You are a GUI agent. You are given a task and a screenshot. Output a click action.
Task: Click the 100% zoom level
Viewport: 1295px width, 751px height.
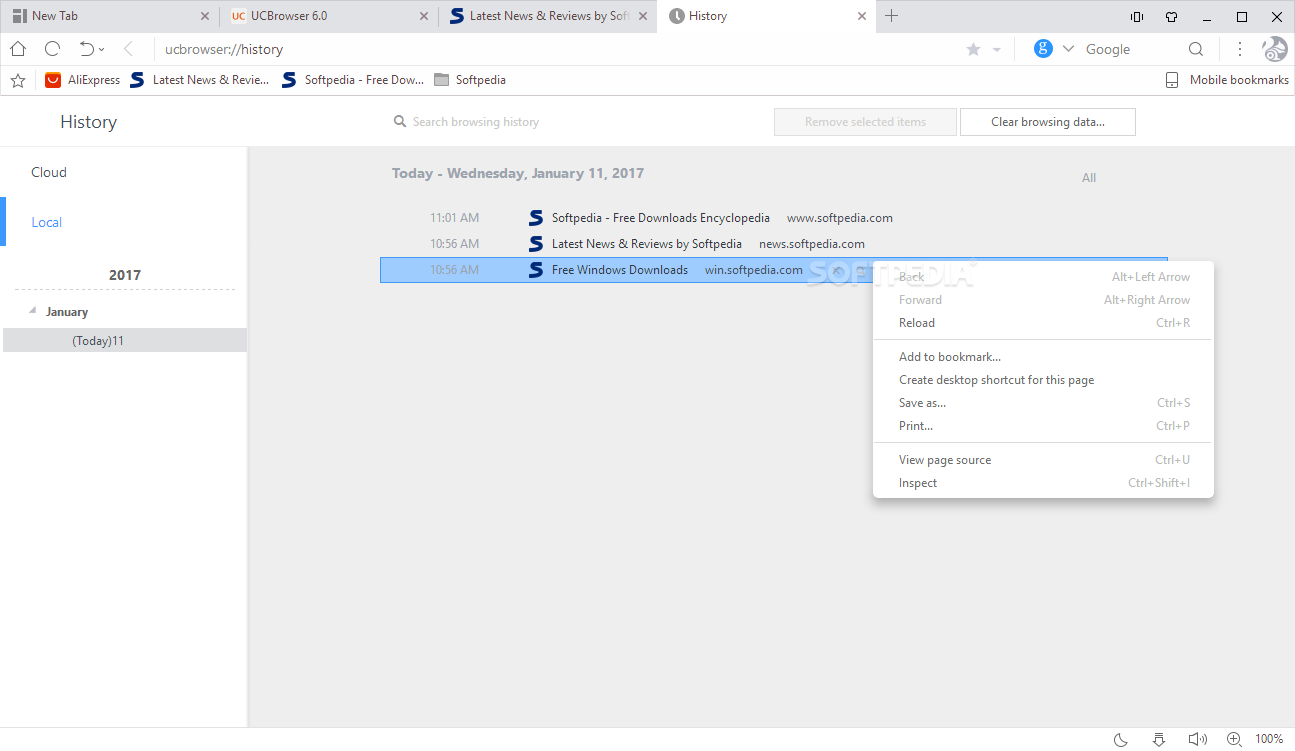click(1269, 739)
